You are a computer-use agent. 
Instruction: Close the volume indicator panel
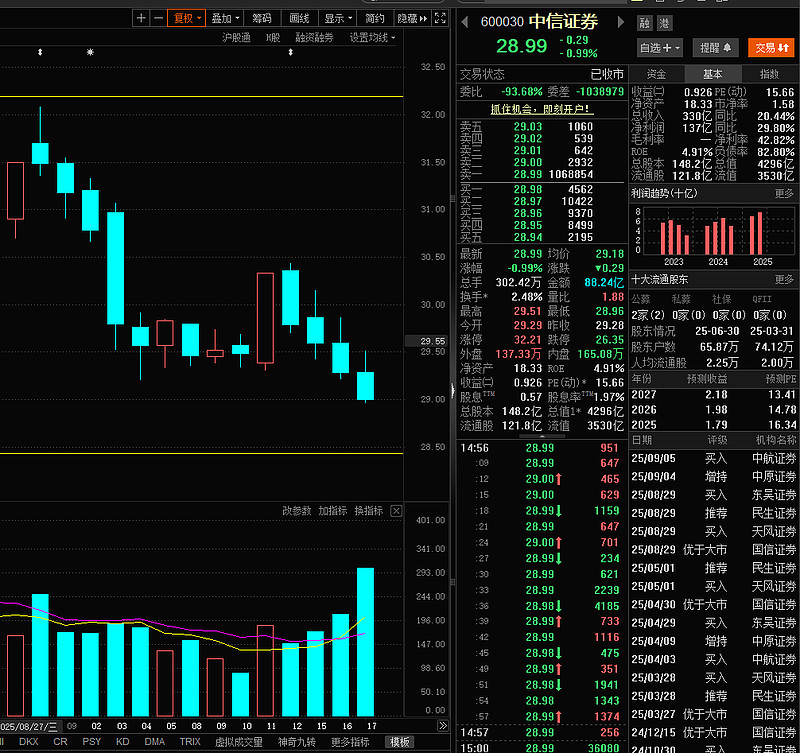pos(396,511)
